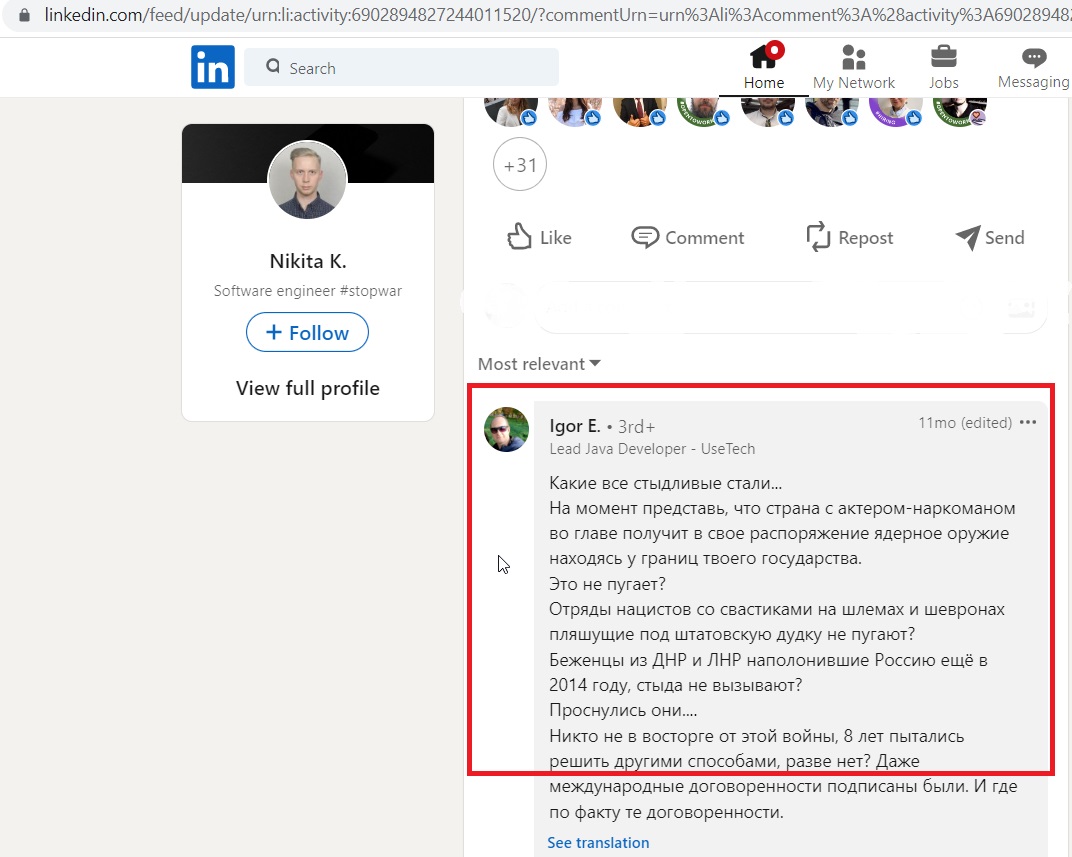Viewport: 1072px width, 857px height.
Task: Click the lock icon in the address bar
Action: tap(24, 14)
